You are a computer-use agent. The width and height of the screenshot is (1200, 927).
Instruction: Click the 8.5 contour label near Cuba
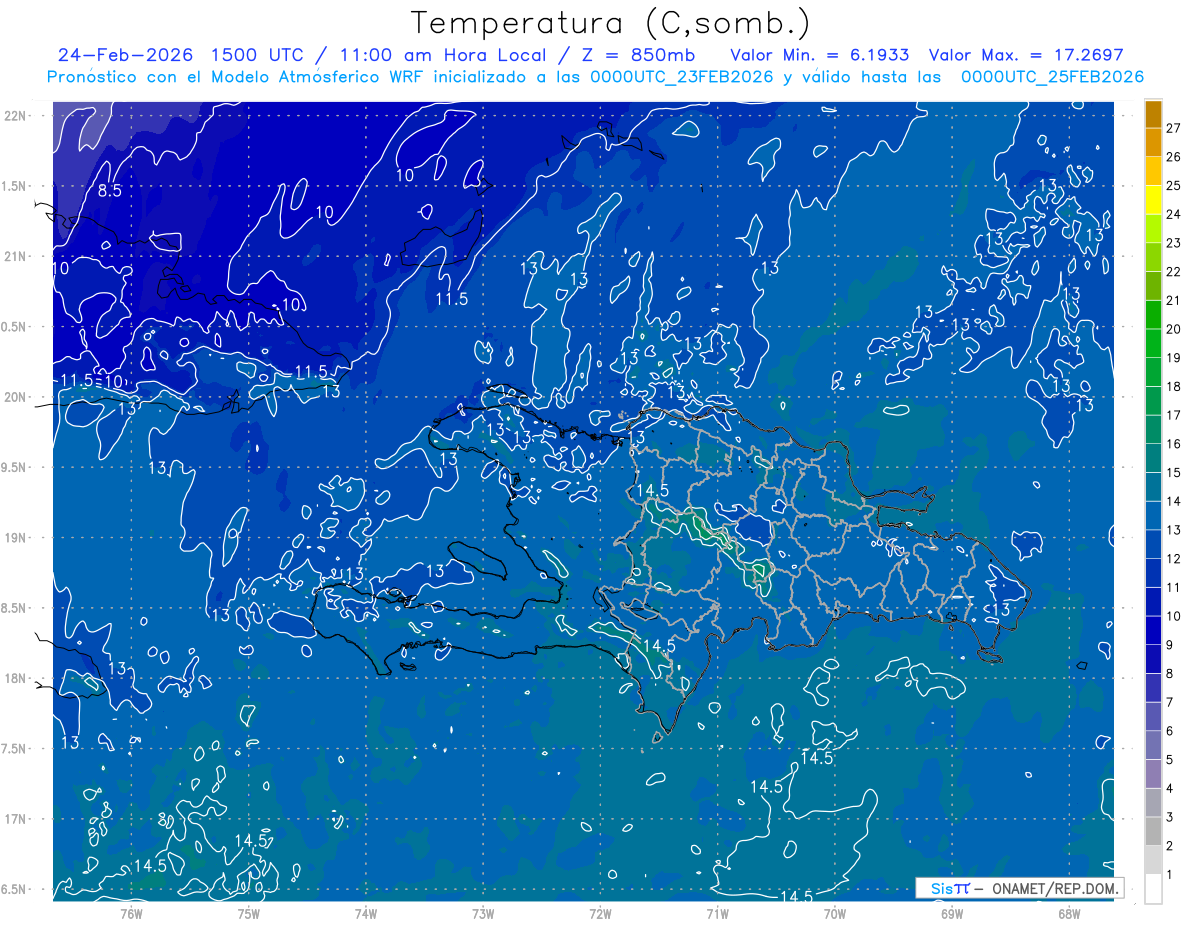coord(109,190)
